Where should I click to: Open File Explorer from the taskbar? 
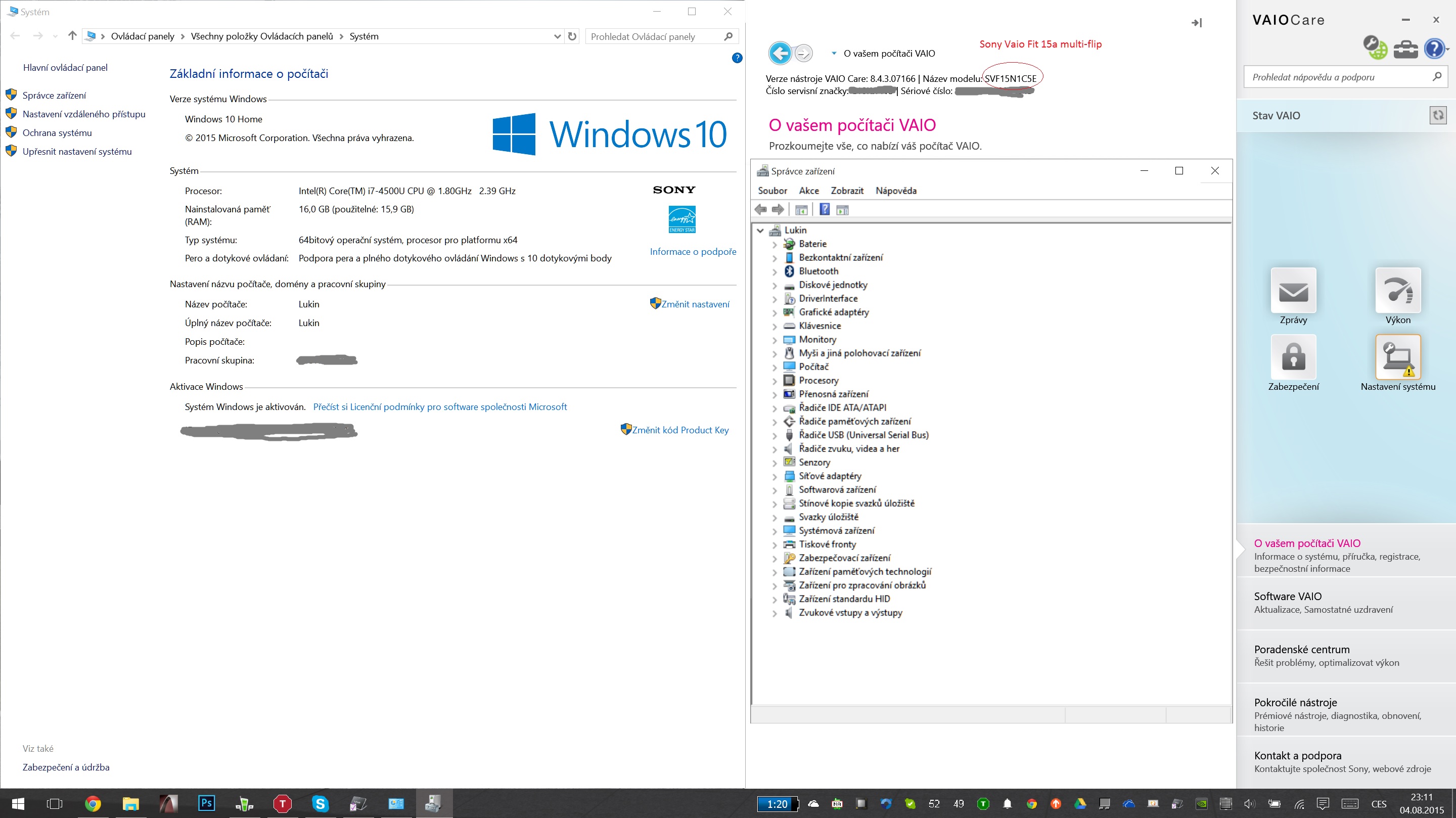point(130,803)
